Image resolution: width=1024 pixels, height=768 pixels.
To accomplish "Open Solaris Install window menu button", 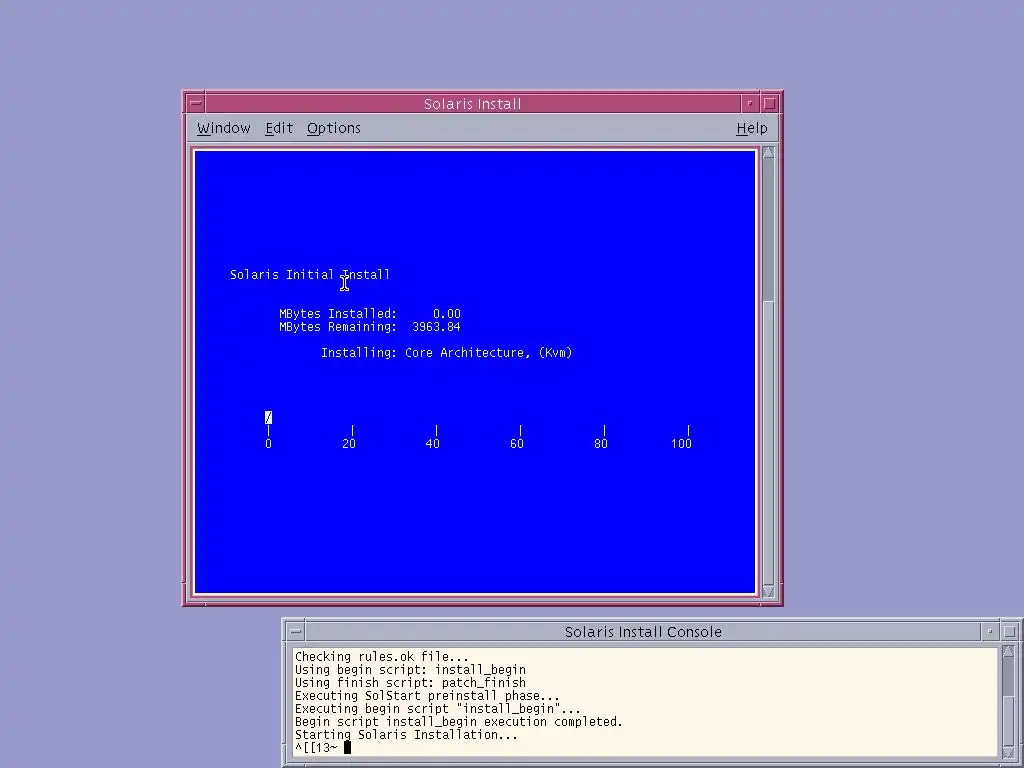I will pyautogui.click(x=195, y=103).
